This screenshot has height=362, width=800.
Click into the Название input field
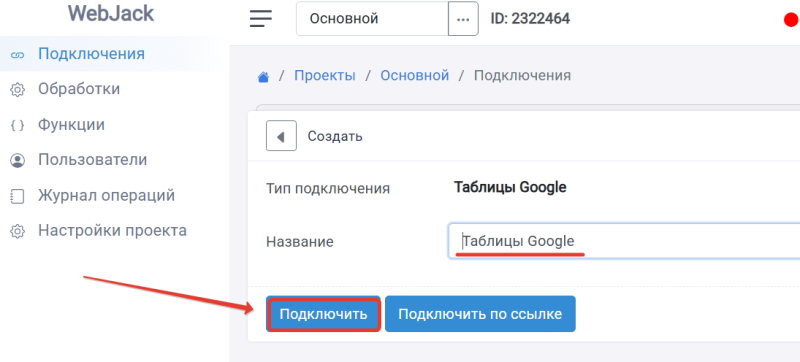point(624,241)
